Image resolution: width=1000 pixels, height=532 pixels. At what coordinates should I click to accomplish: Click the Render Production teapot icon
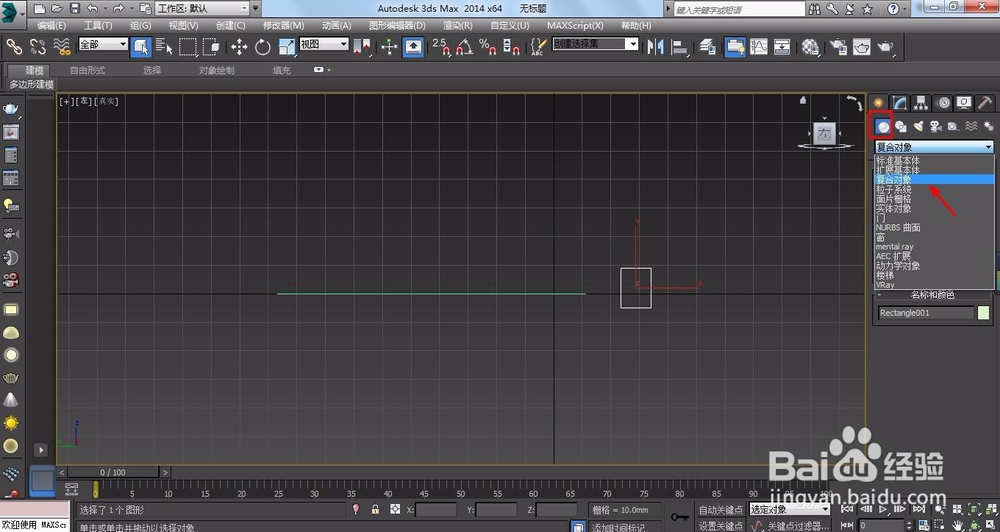click(x=886, y=47)
